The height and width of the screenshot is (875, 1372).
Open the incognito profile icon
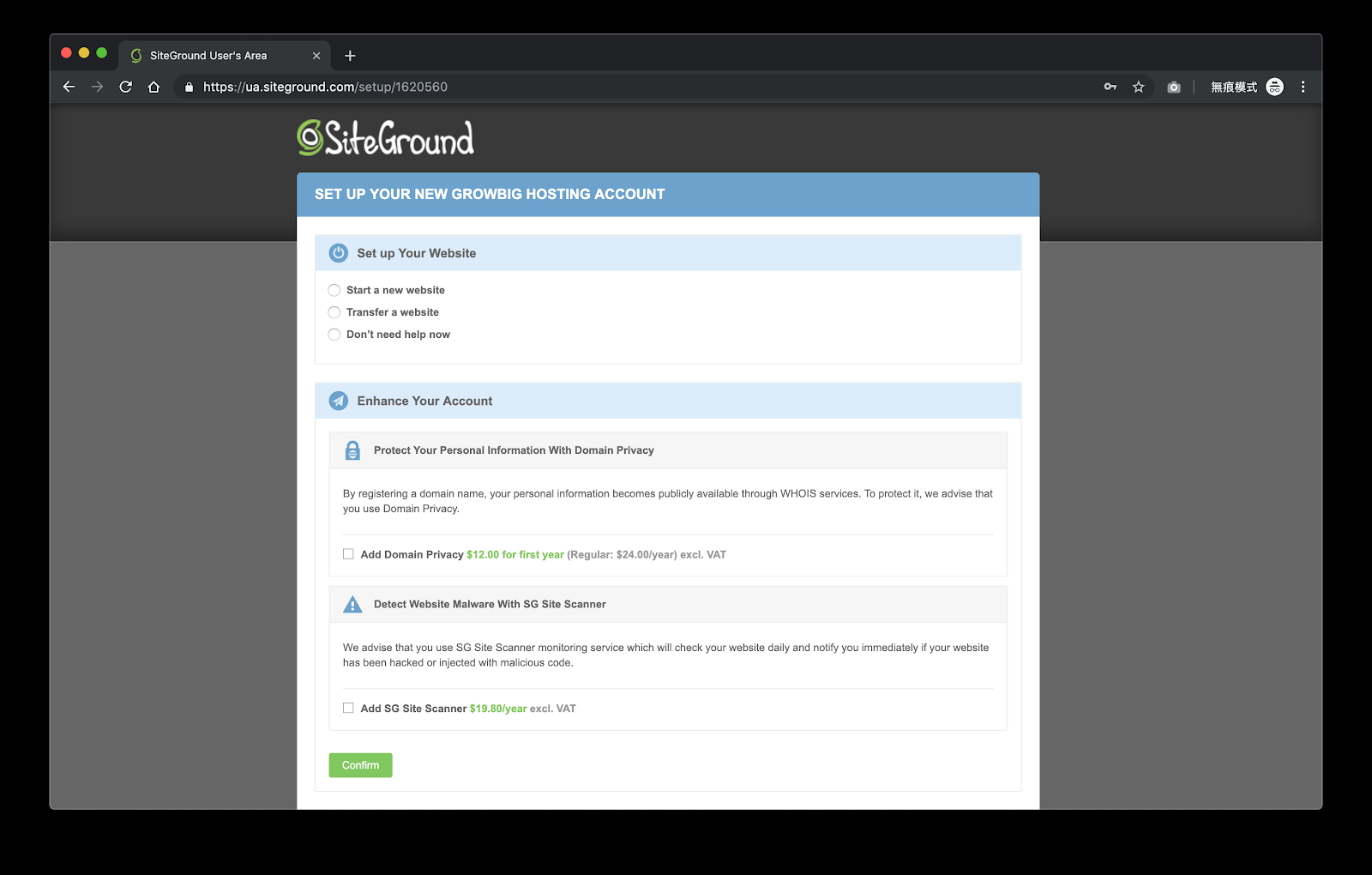pos(1275,87)
